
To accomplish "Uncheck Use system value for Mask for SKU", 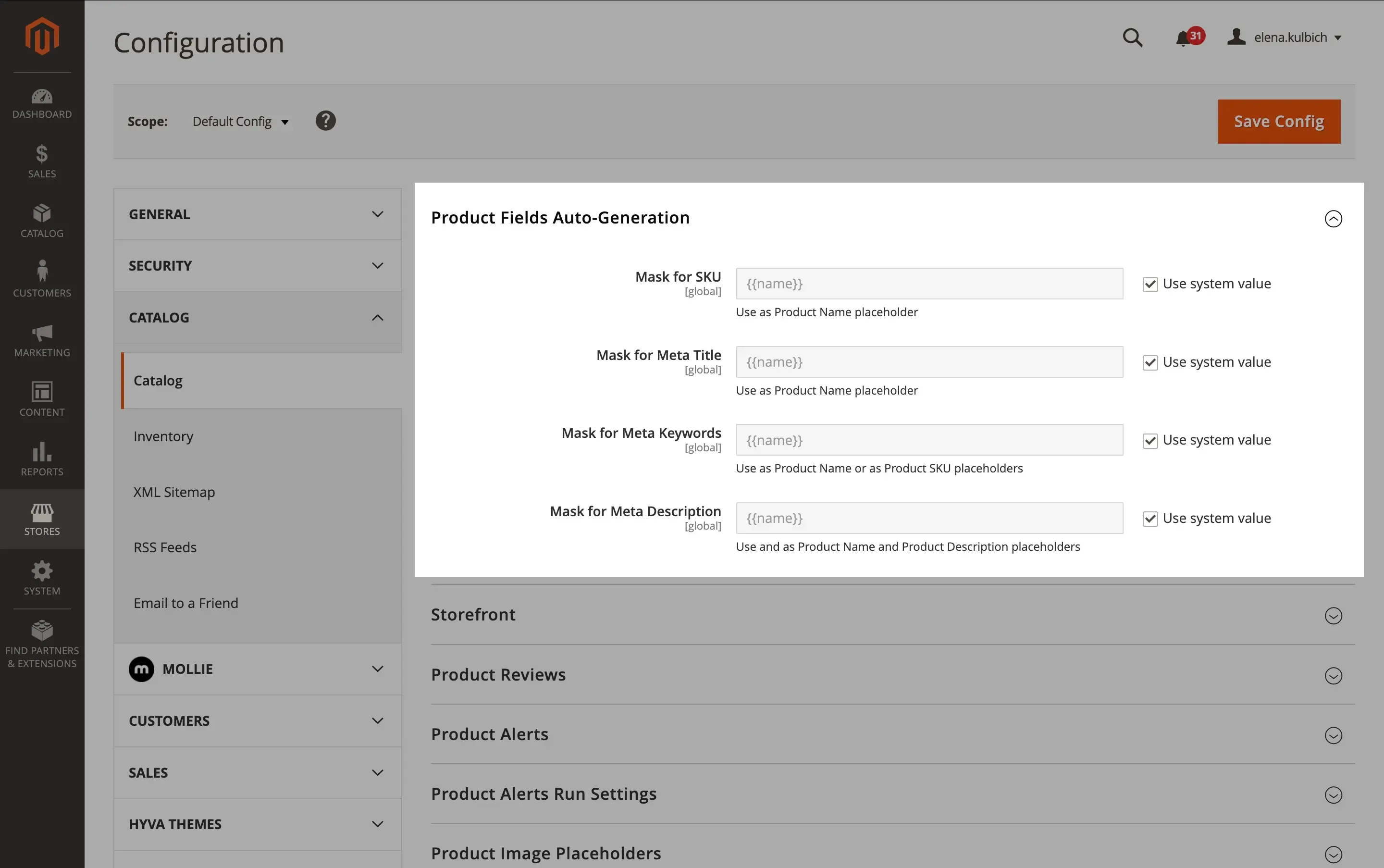I will 1151,284.
